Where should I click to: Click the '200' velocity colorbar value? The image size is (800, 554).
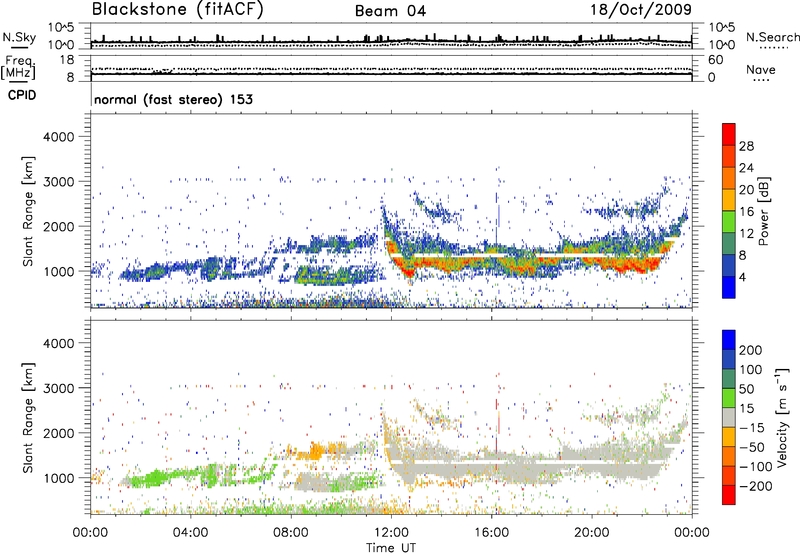click(751, 350)
